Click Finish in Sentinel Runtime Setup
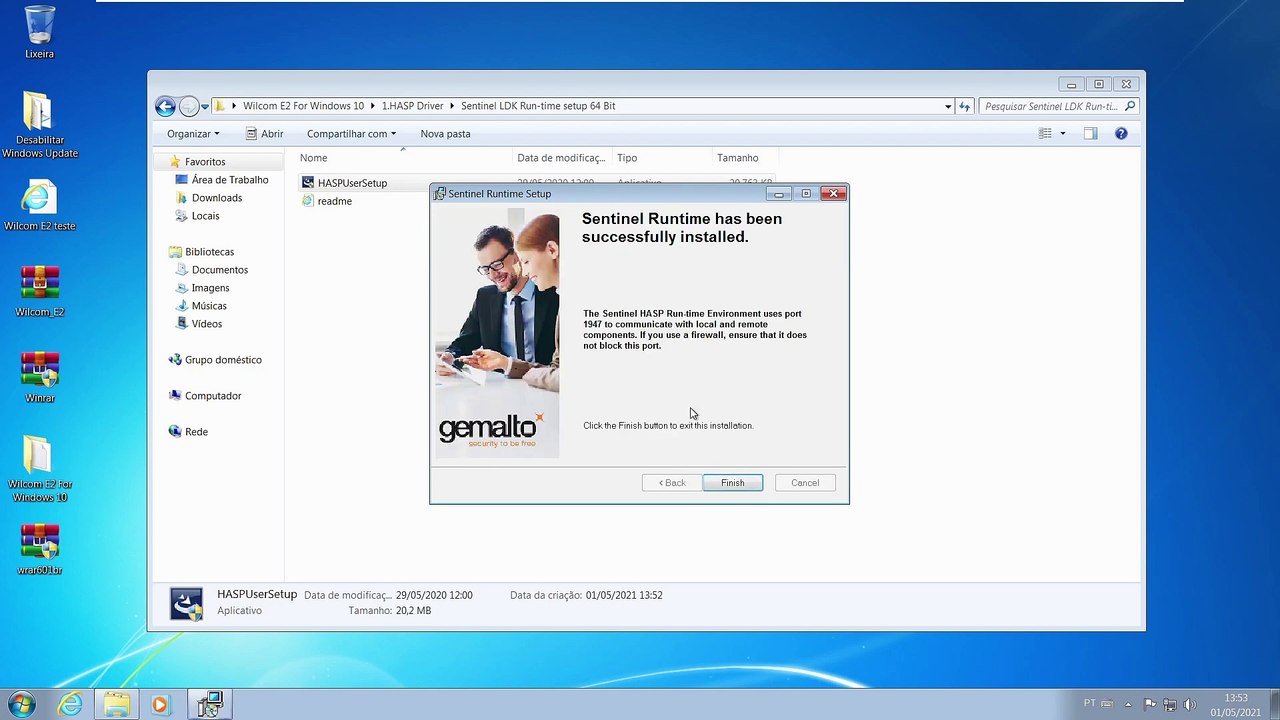Screen dimensions: 1280x720 pyautogui.click(x=732, y=483)
